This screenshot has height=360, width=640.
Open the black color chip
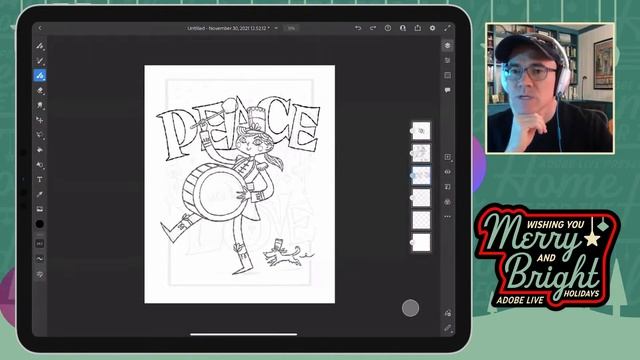tap(40, 224)
